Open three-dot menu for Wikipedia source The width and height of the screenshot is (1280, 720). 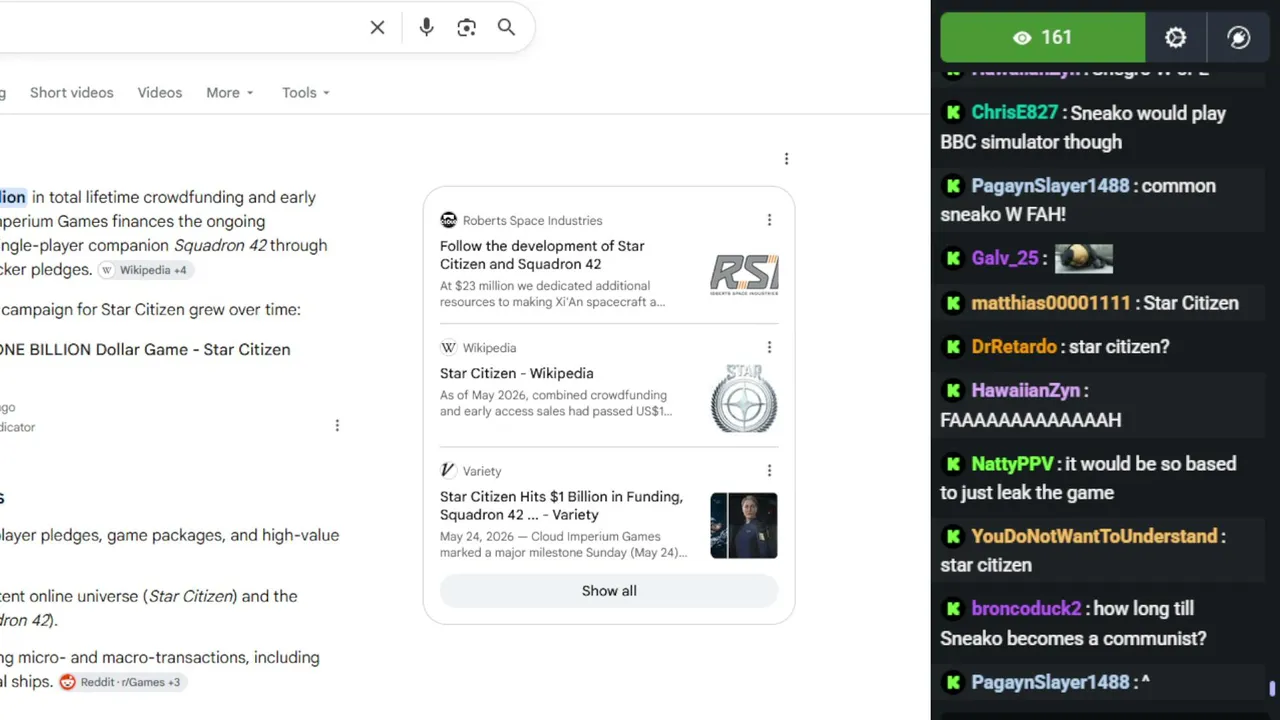point(769,347)
